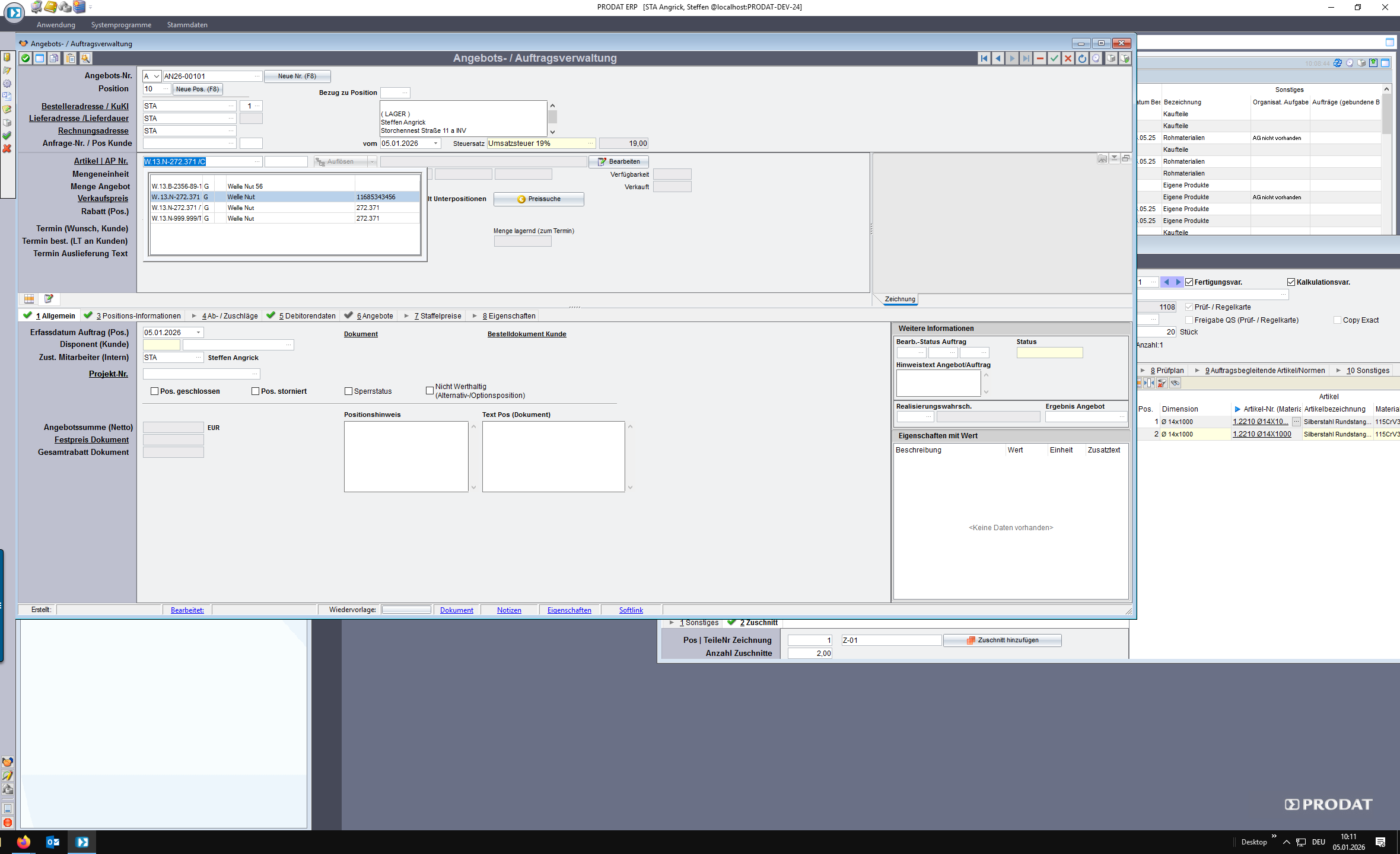Open the vom date dropdown 05.01.2026
Screen dimensions: 1400x854
click(436, 144)
